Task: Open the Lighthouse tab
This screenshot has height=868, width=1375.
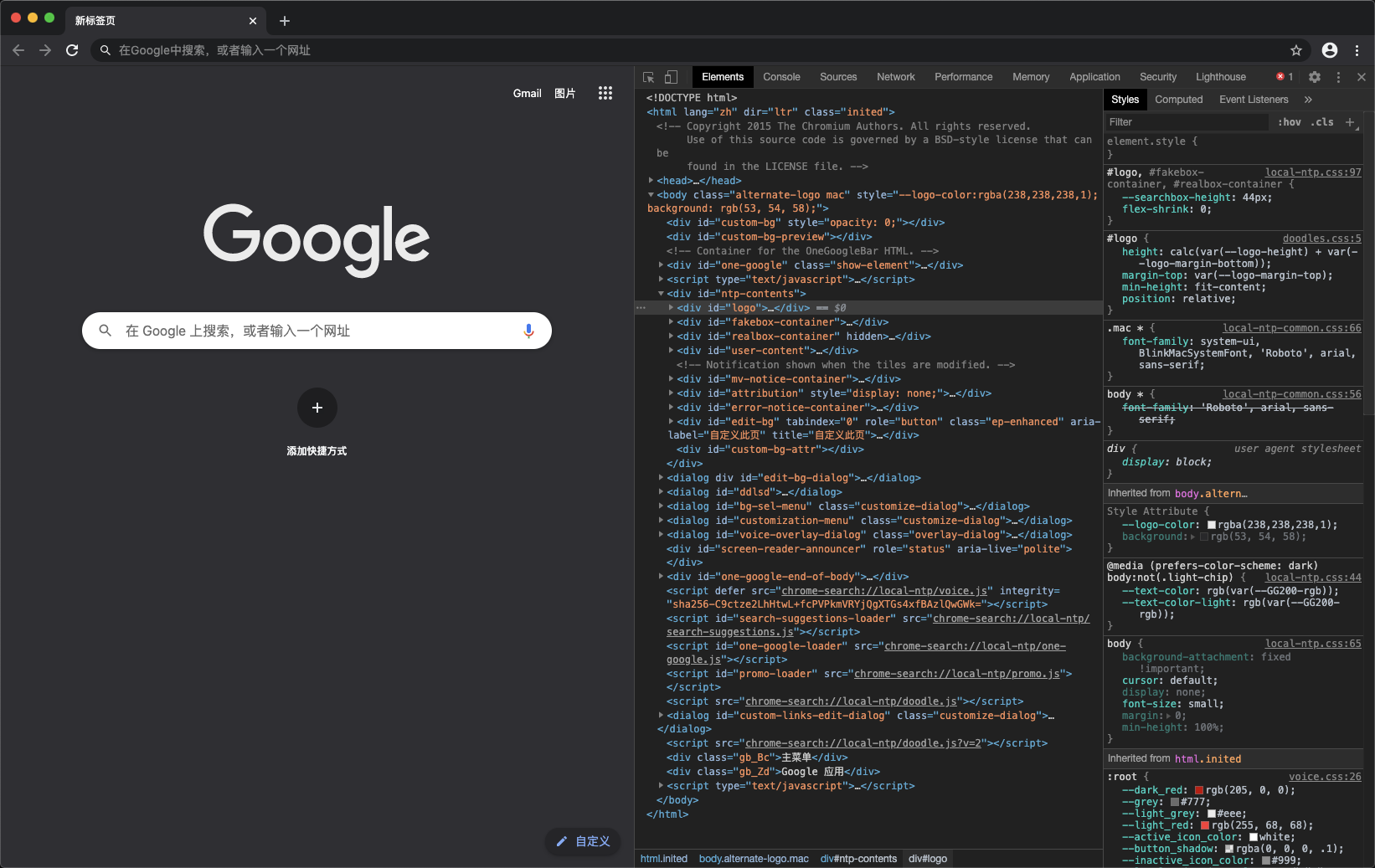Action: [1221, 77]
